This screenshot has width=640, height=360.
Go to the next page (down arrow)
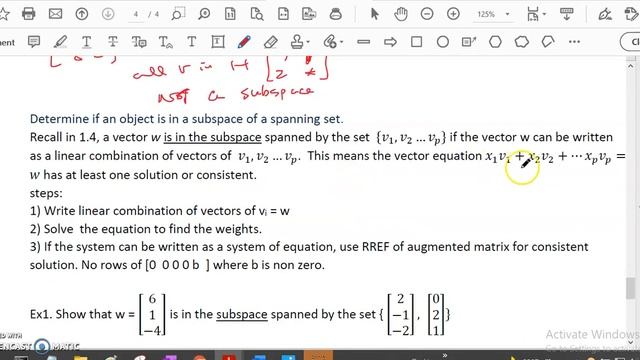point(108,14)
